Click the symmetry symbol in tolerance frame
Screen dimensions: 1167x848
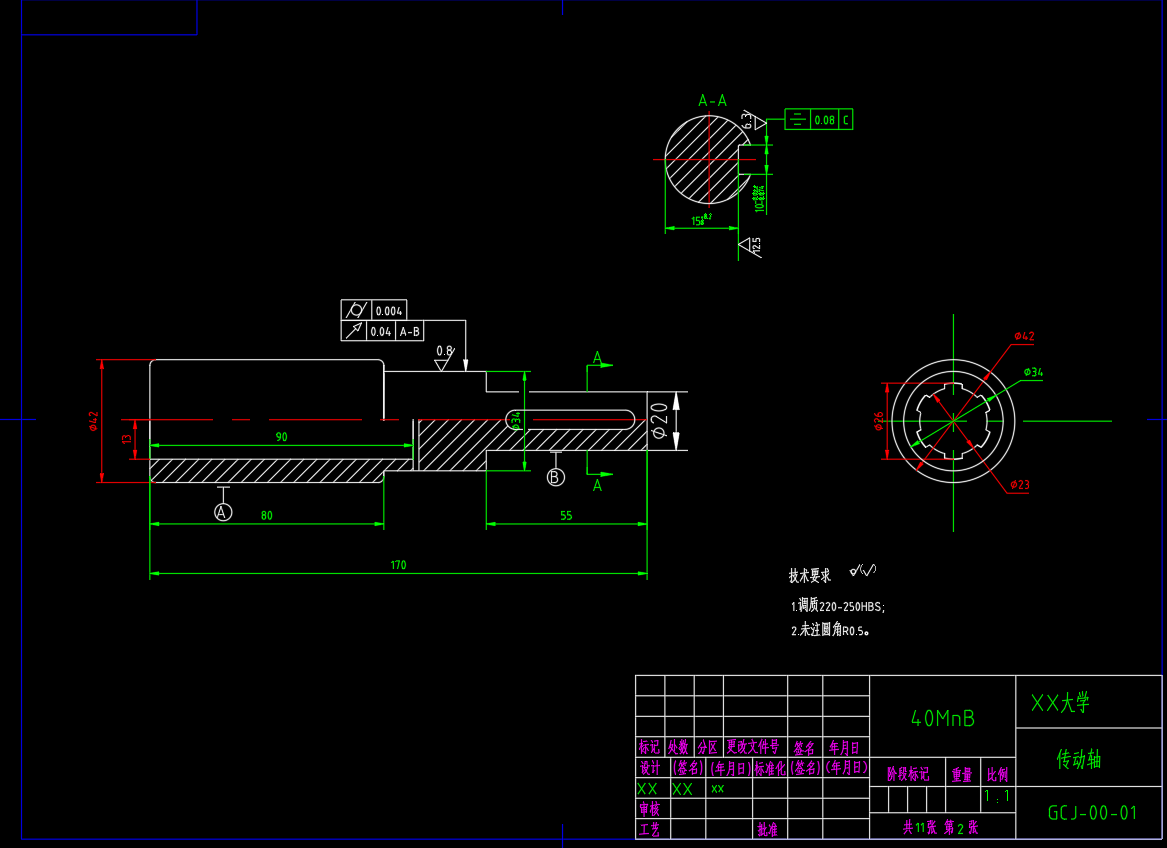(797, 120)
